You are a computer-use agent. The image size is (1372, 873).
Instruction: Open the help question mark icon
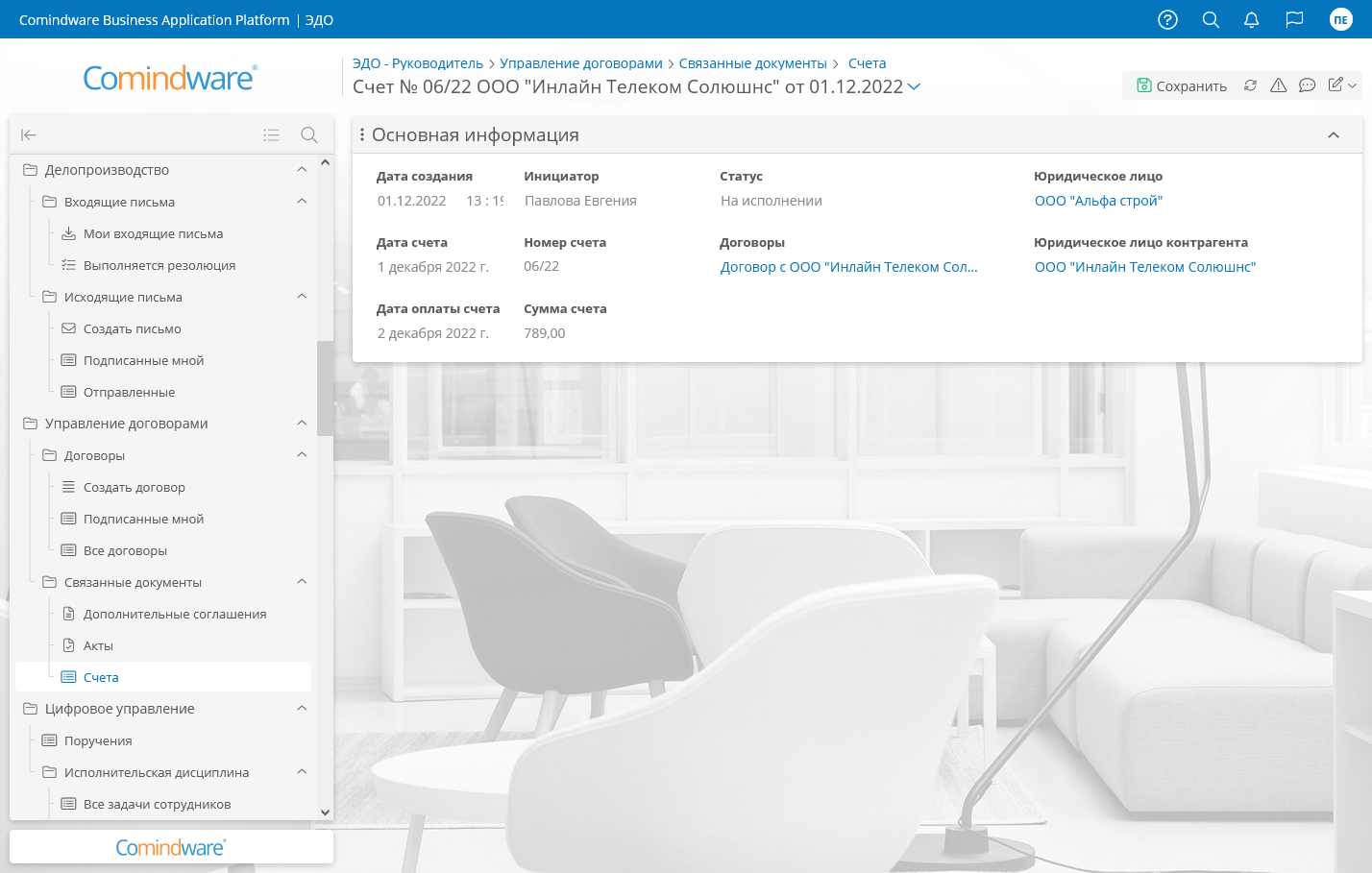(x=1167, y=19)
